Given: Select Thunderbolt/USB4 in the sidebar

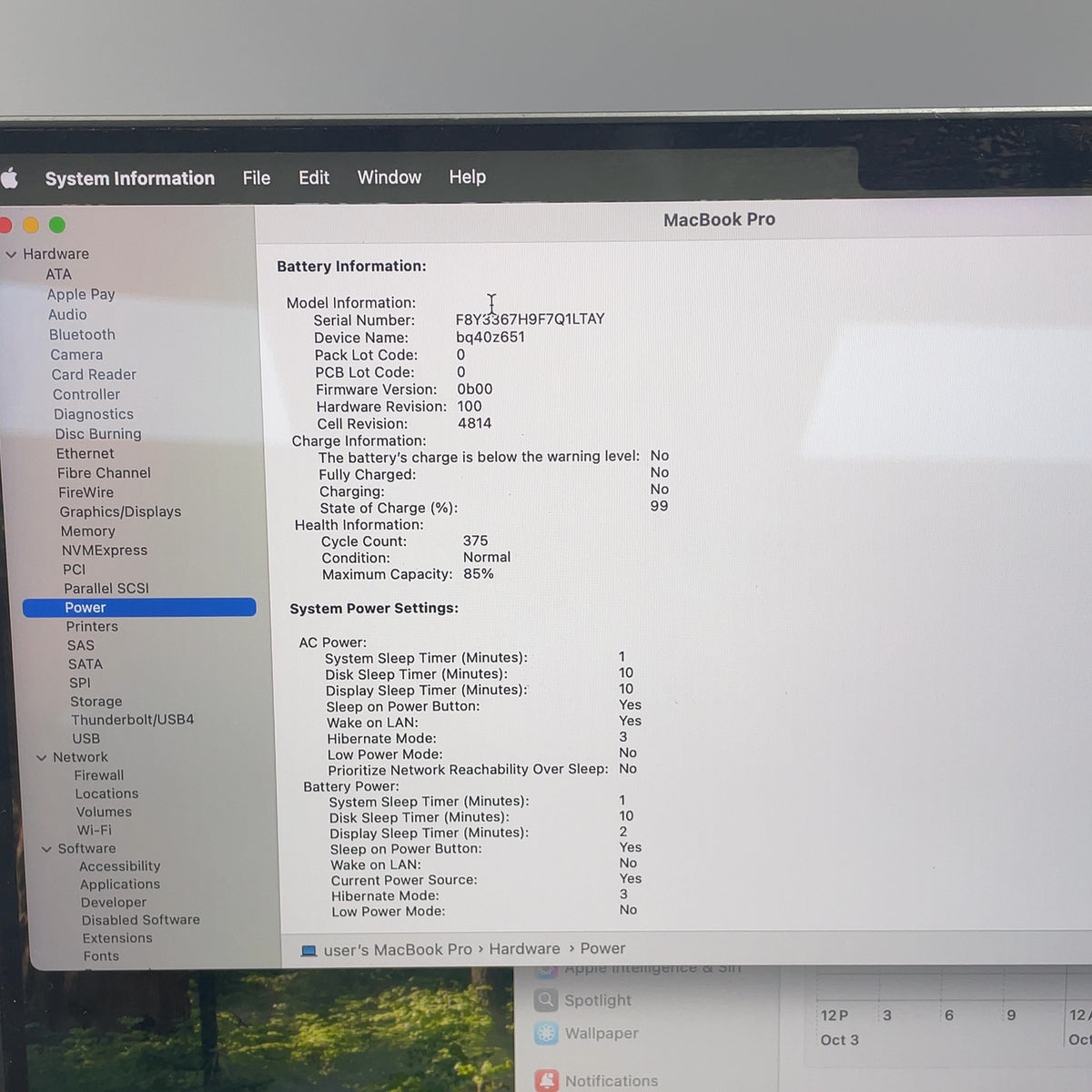Looking at the screenshot, I should pos(133,719).
